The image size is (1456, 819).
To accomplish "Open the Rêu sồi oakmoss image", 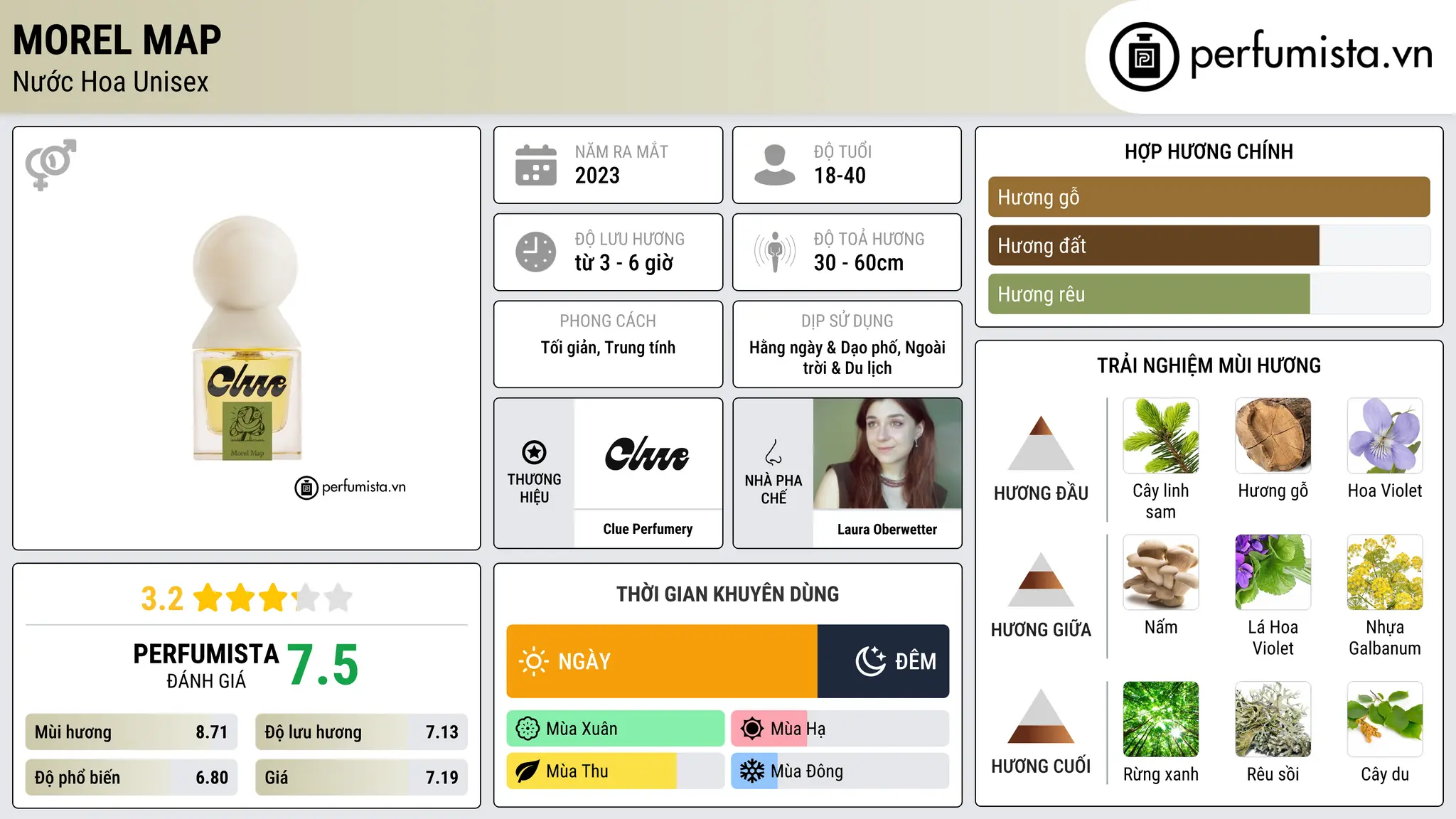I will (x=1273, y=719).
